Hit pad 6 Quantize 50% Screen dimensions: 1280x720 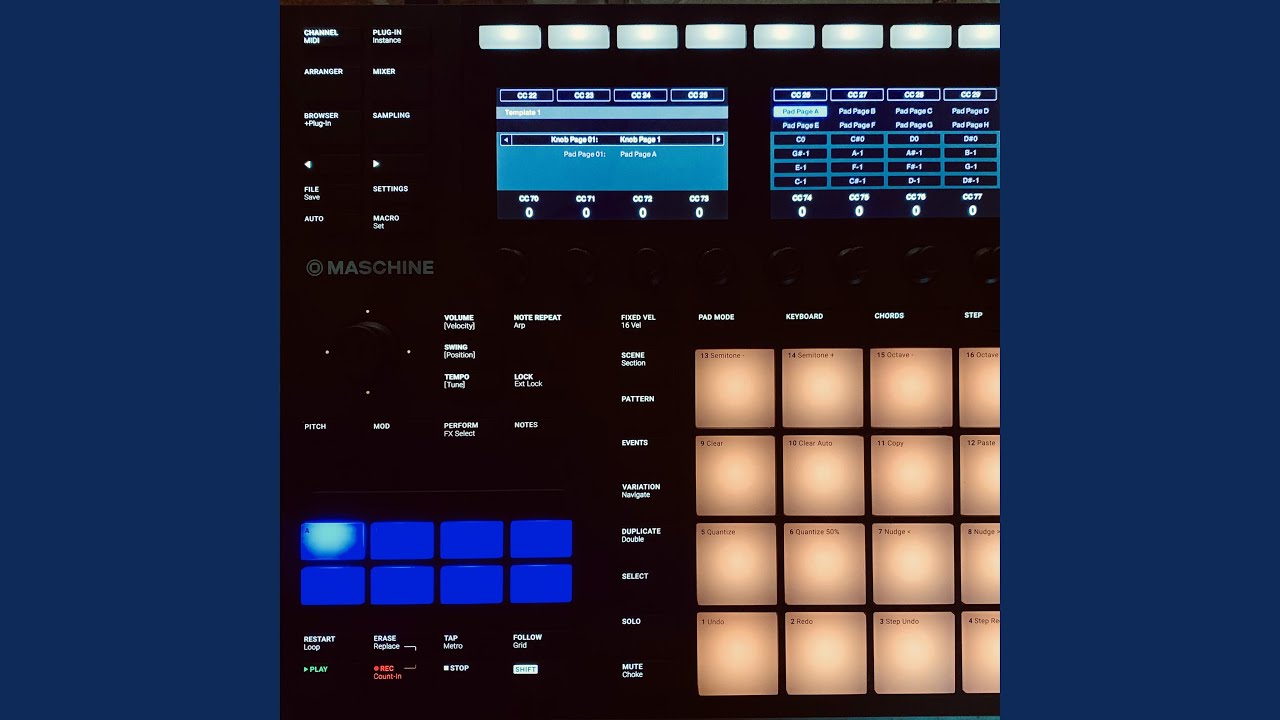(x=825, y=565)
